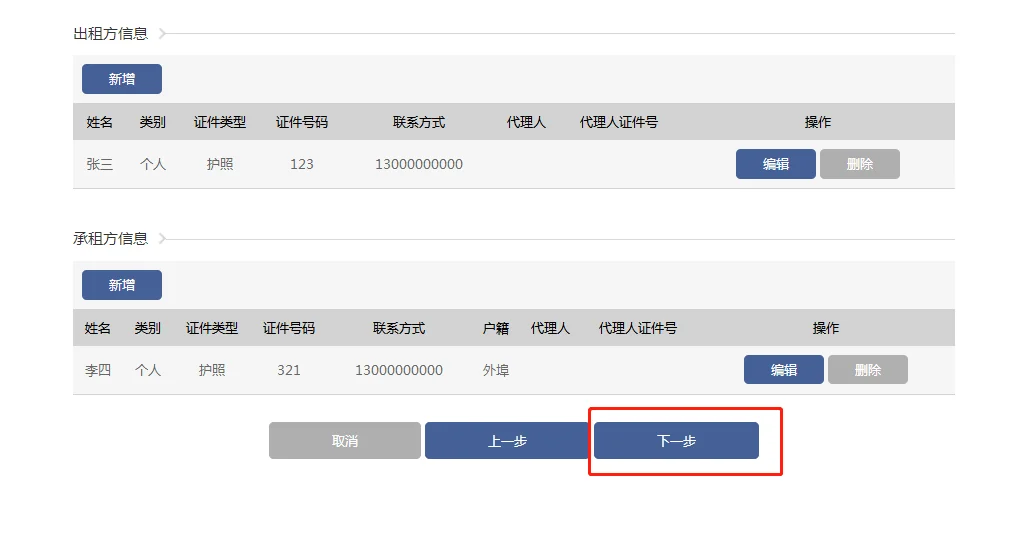Select the 李四 name cell
The width and height of the screenshot is (1009, 560).
click(x=98, y=370)
